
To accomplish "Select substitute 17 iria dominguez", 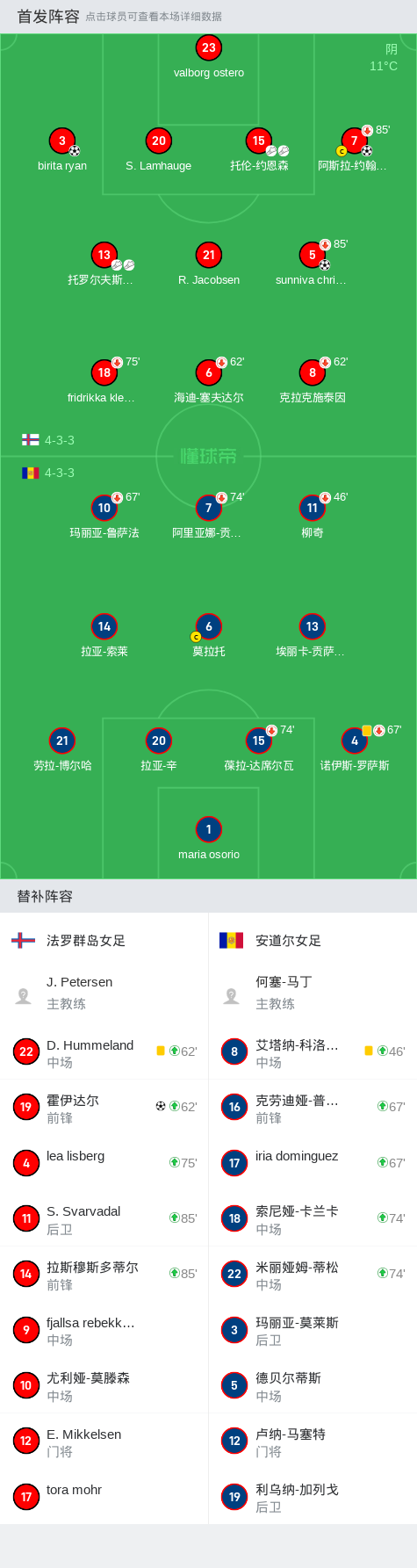I will click(x=313, y=1162).
